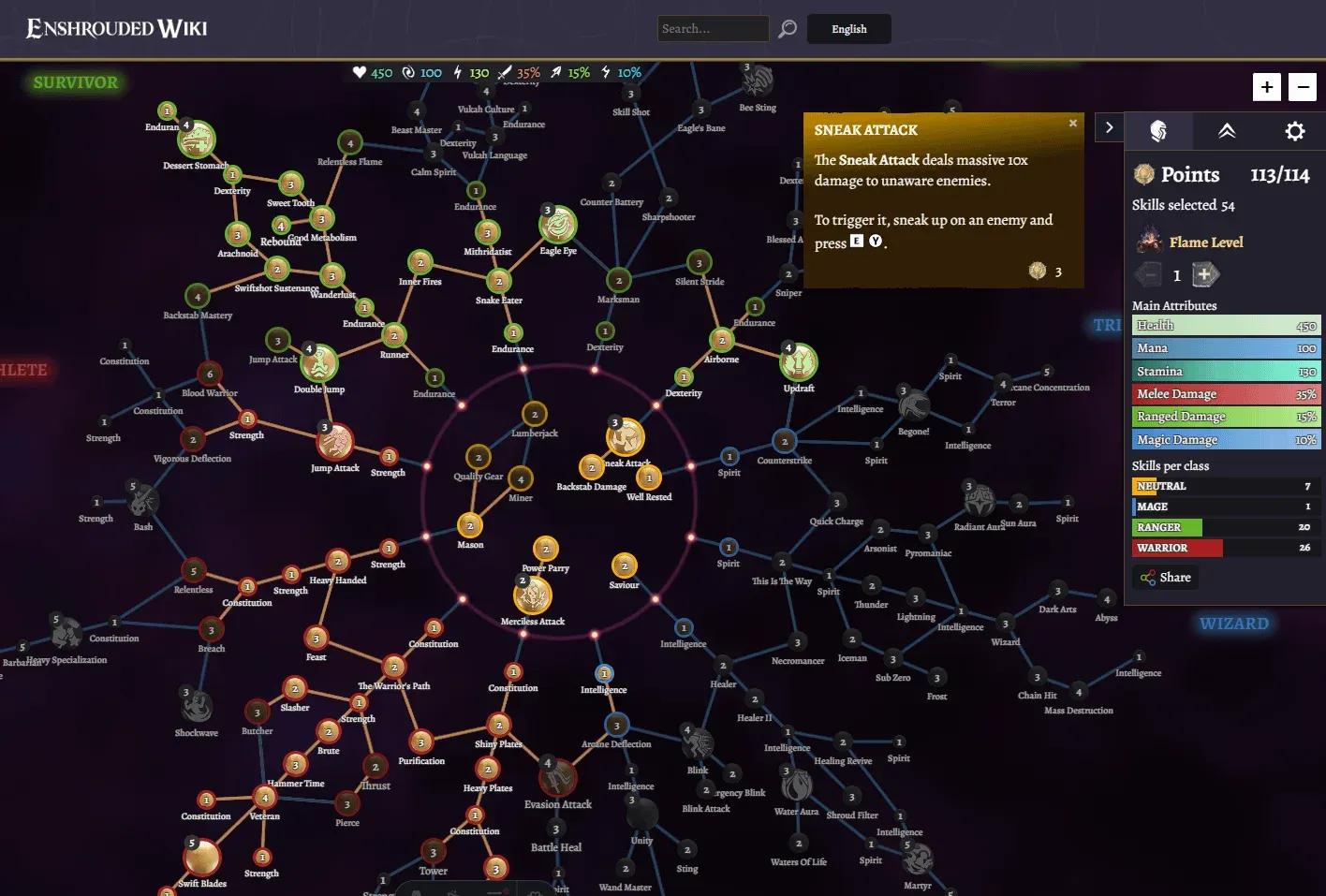Collapse the sidebar using the arrow chevron
The height and width of the screenshot is (896, 1326).
coord(1109,127)
